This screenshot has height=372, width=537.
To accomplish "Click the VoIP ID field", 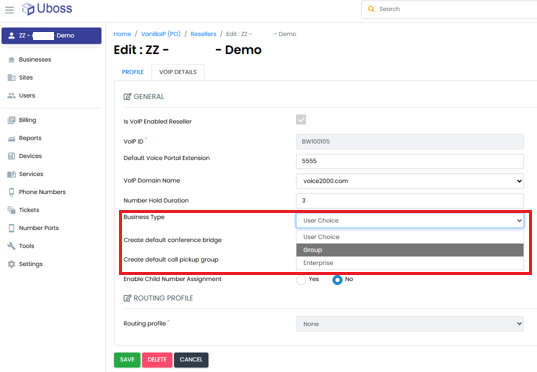I will [410, 141].
